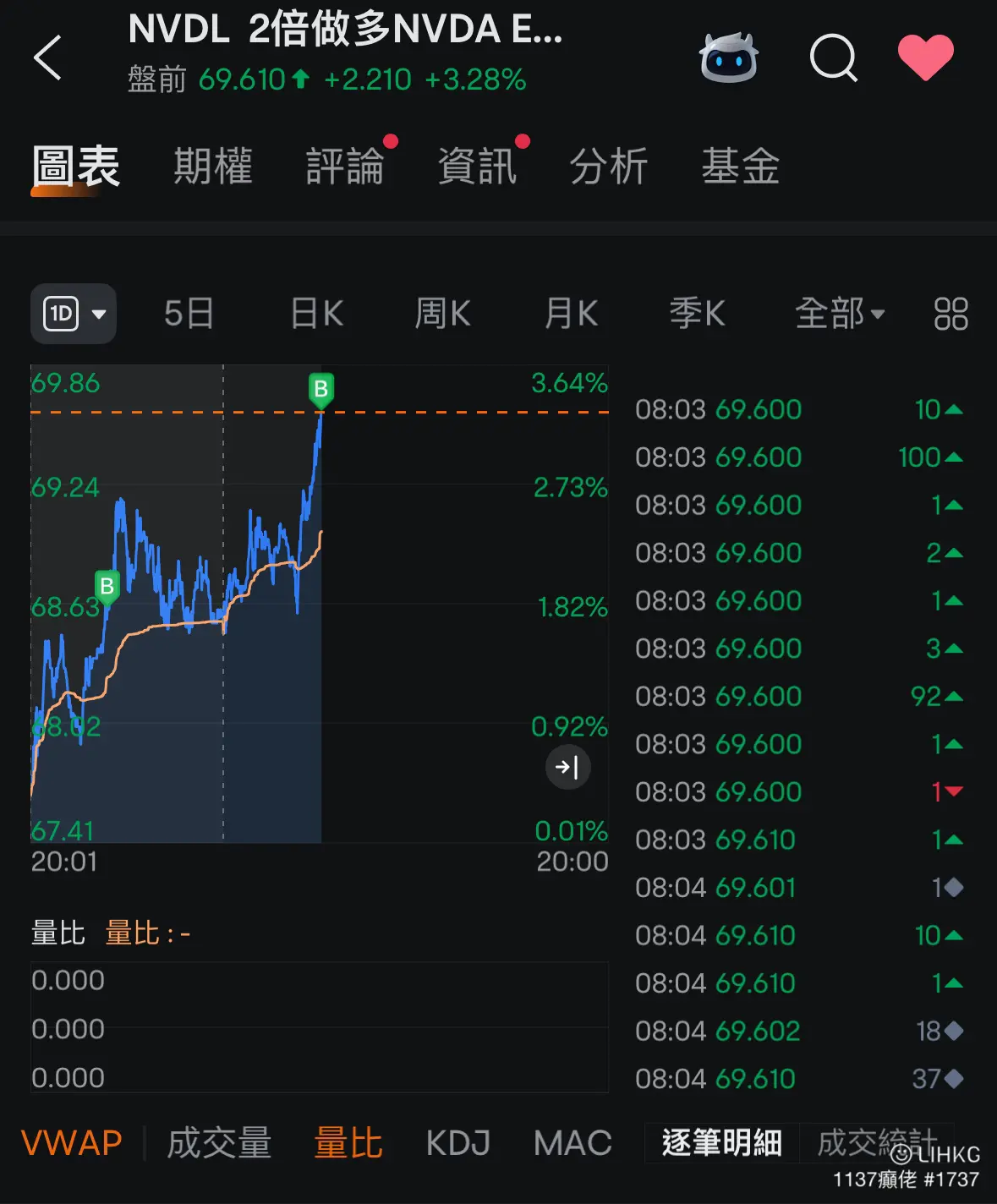Toggle the KDJ indicator
The height and width of the screenshot is (1204, 997).
(458, 1143)
